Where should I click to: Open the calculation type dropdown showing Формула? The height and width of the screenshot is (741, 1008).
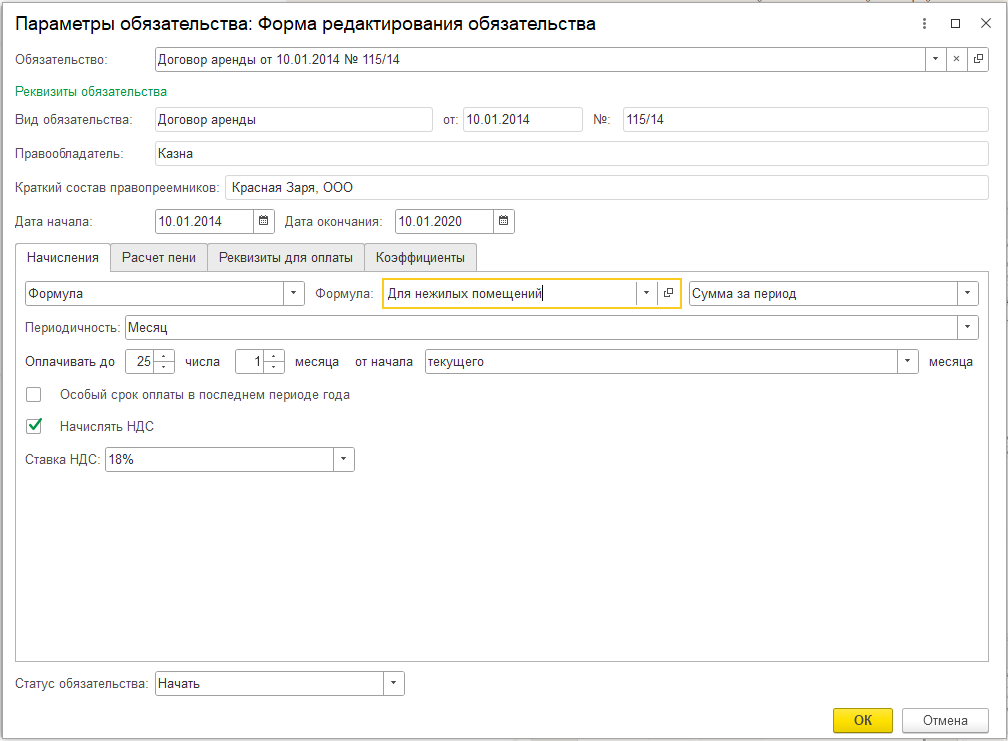coord(293,293)
